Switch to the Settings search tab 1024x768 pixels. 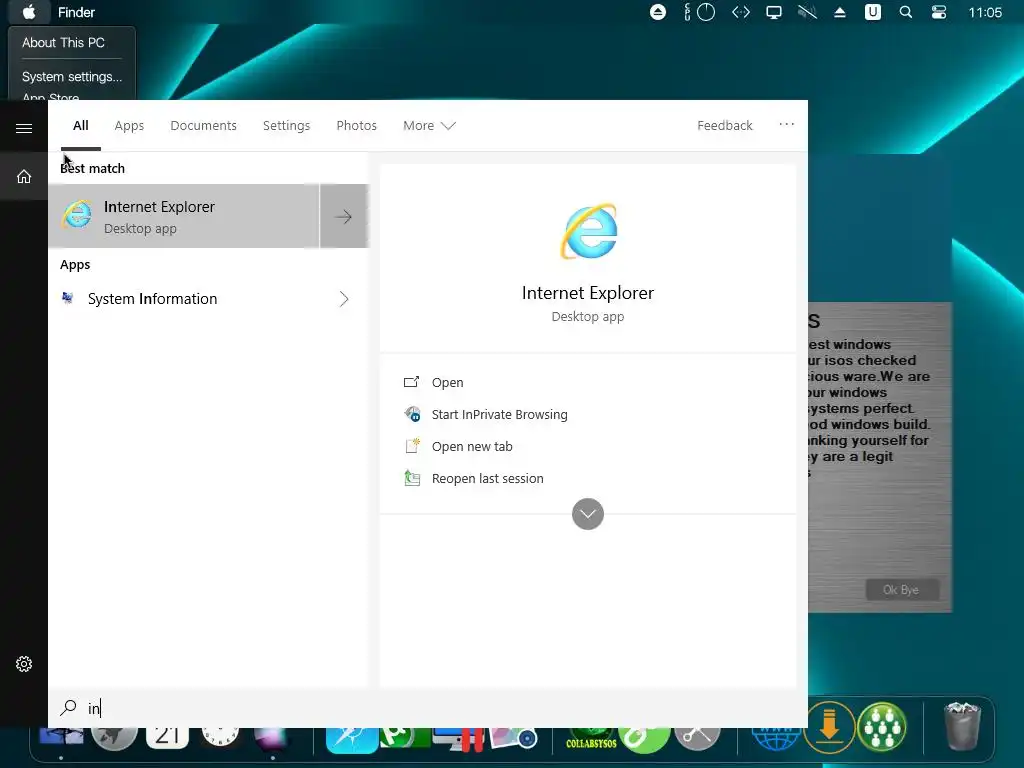tap(286, 125)
